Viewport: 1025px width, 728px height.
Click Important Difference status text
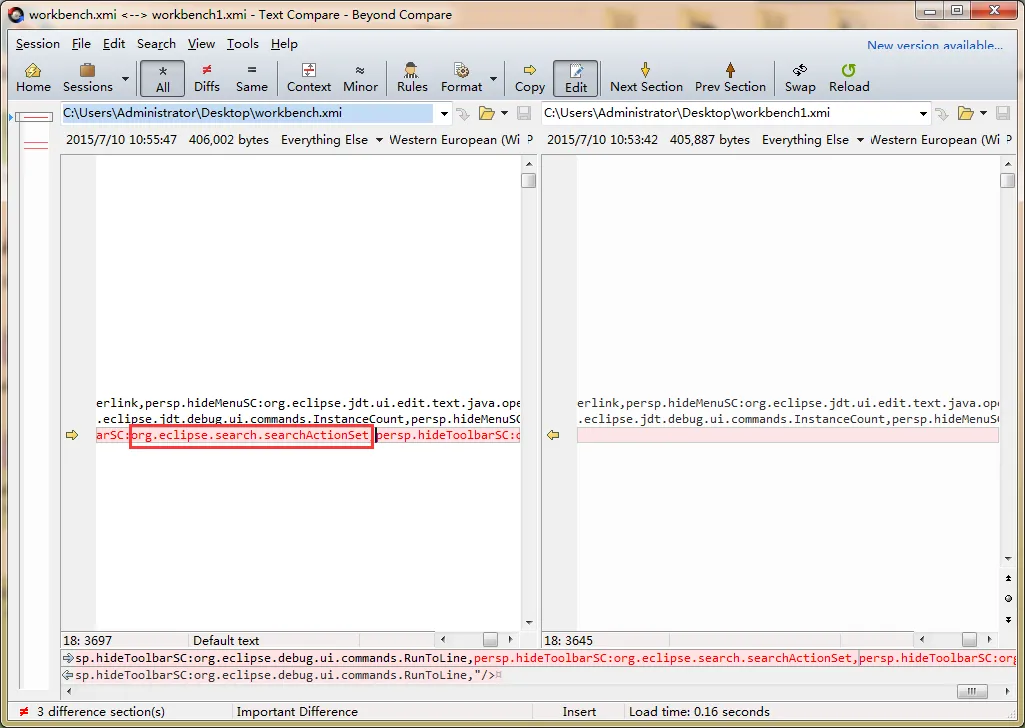pos(297,712)
